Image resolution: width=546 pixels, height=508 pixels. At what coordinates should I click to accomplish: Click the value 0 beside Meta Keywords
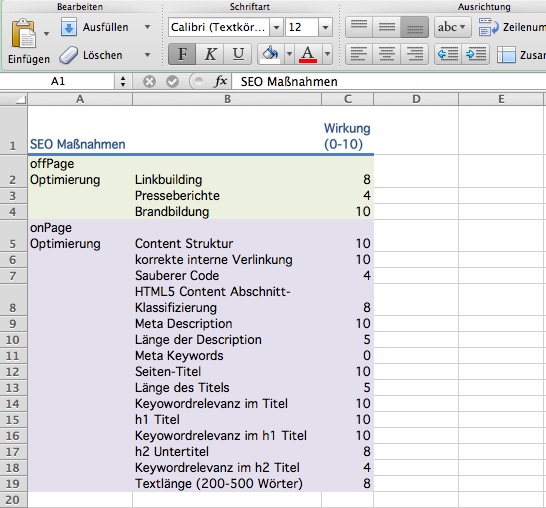(348, 356)
